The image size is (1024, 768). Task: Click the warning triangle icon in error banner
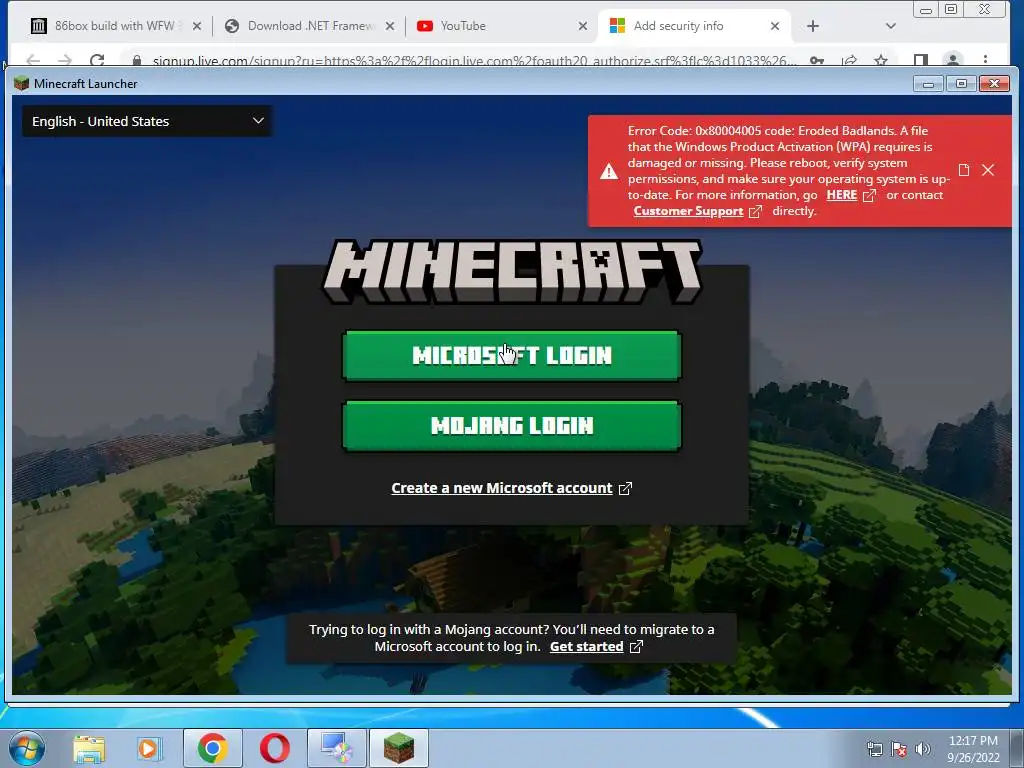(x=609, y=171)
